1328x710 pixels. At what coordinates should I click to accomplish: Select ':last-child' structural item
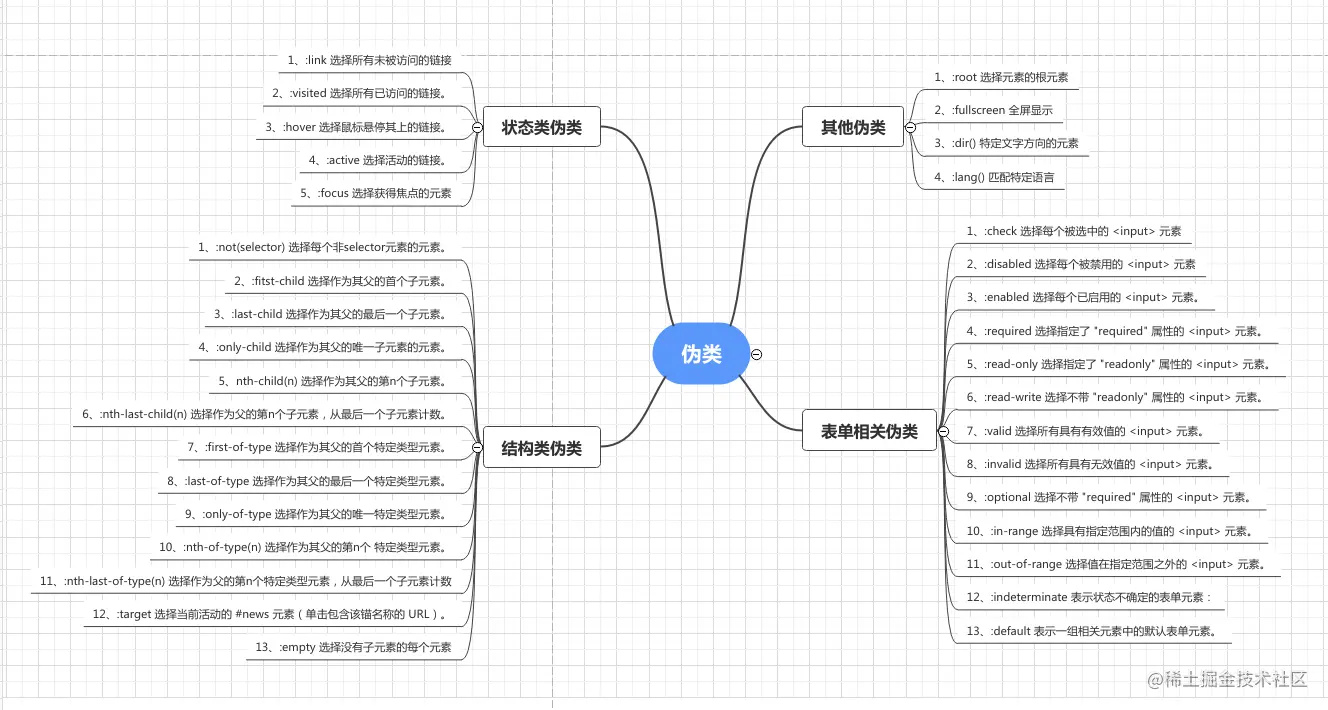[x=330, y=314]
